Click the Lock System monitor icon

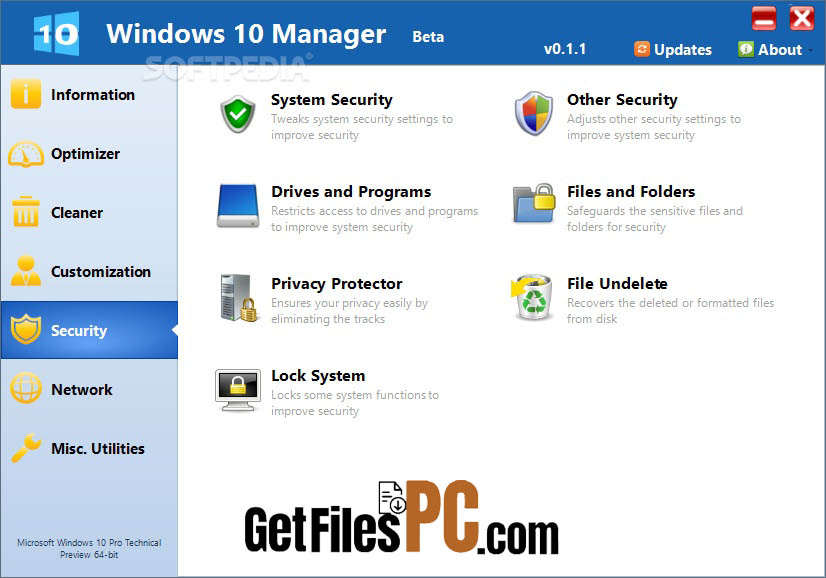click(x=238, y=390)
